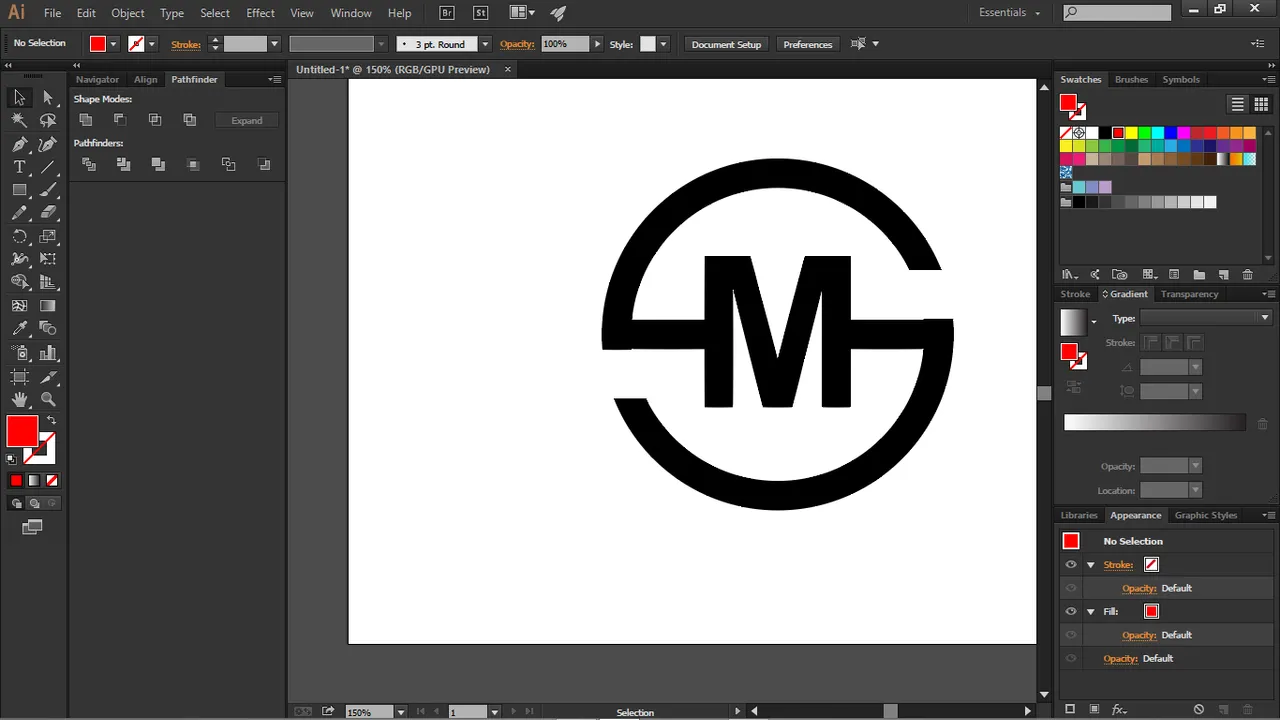Collapse the Fill row in Appearance
This screenshot has width=1280, height=720.
[1091, 612]
